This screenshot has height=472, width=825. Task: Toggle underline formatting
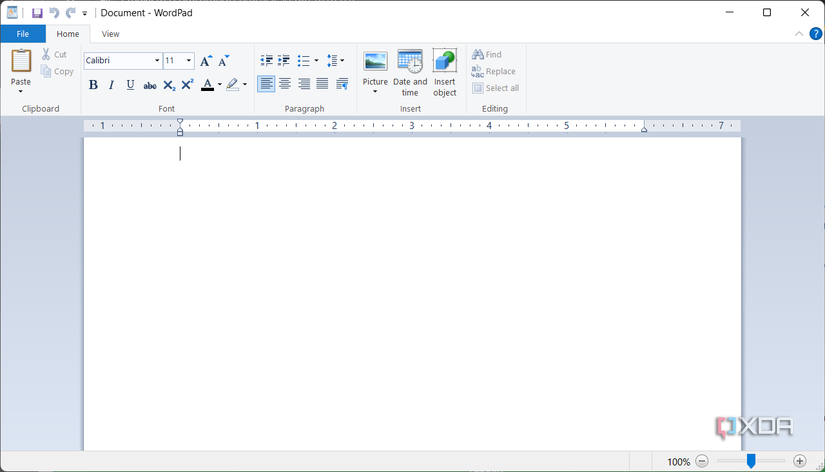point(130,85)
